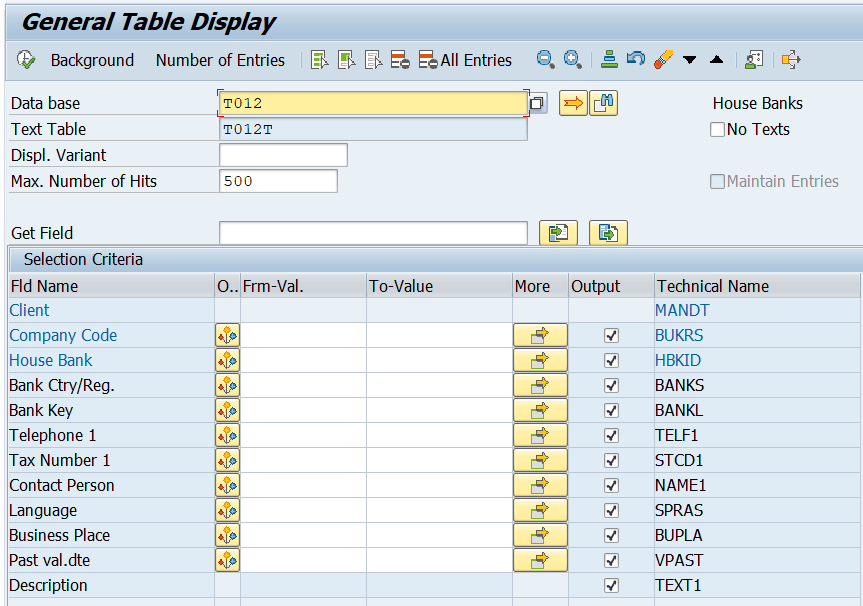The width and height of the screenshot is (863, 606).
Task: Click Number of Entries button
Action: 220,60
